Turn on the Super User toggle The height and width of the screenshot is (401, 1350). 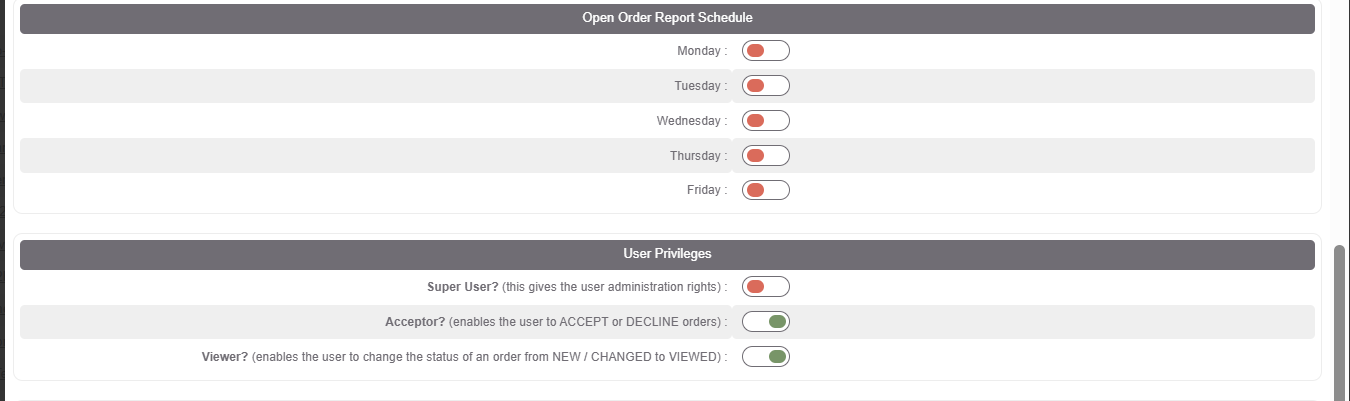766,287
